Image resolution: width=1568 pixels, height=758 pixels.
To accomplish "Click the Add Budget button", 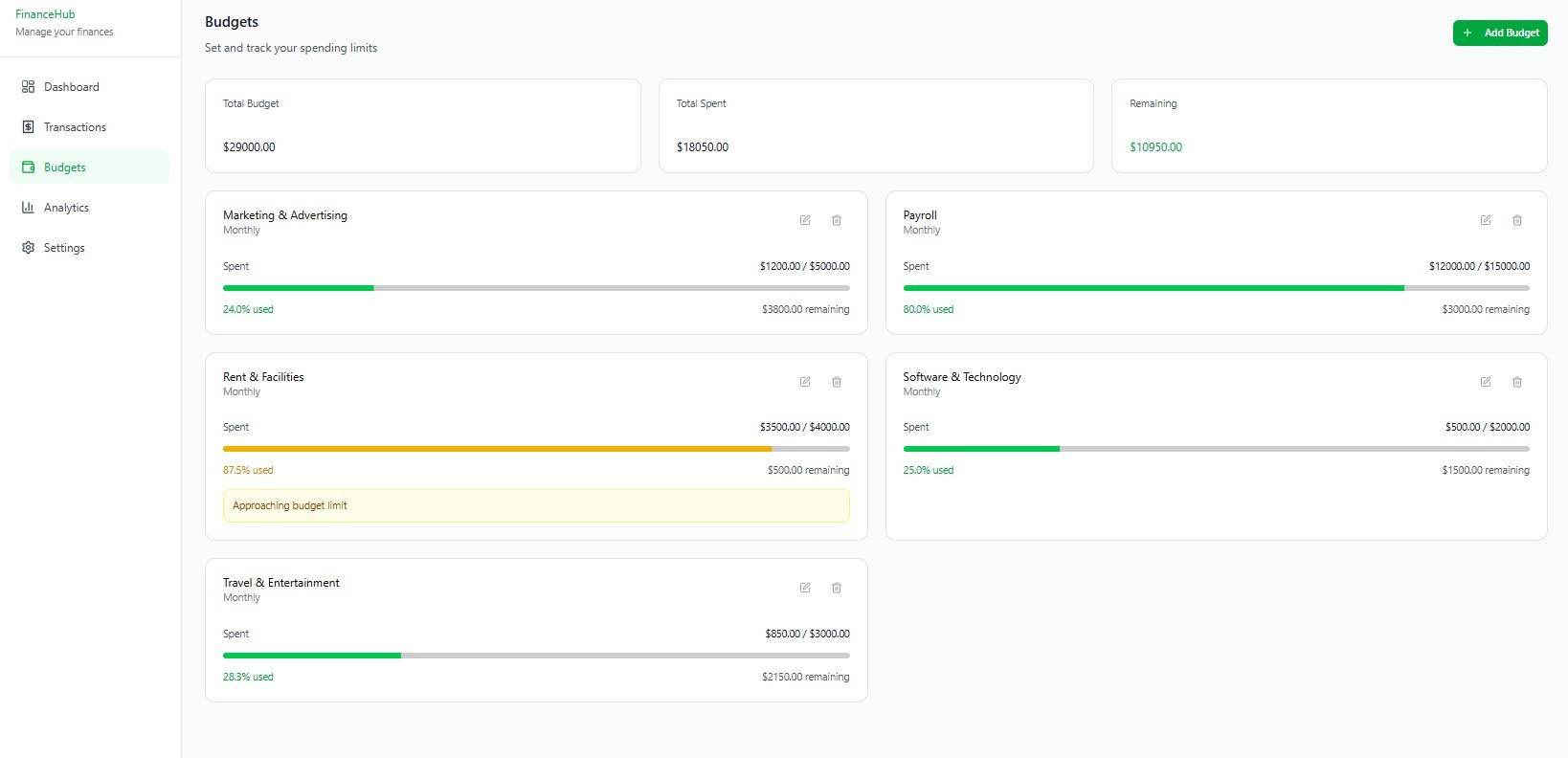I will coord(1500,33).
